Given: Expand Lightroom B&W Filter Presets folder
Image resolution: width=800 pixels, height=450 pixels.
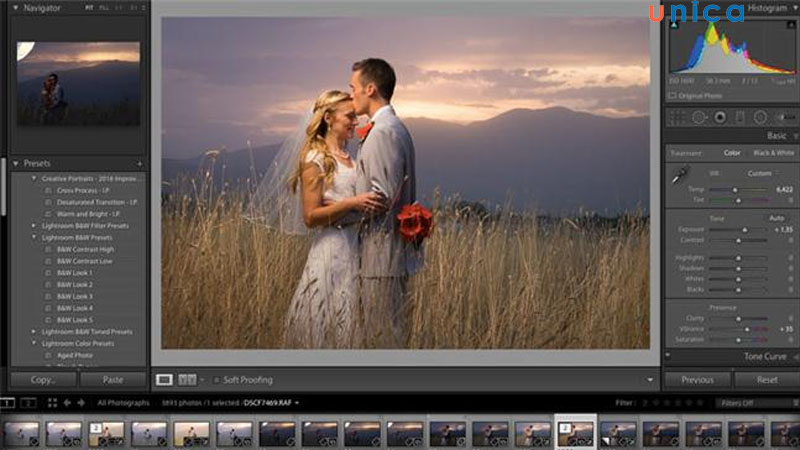Looking at the screenshot, I should click(x=34, y=226).
